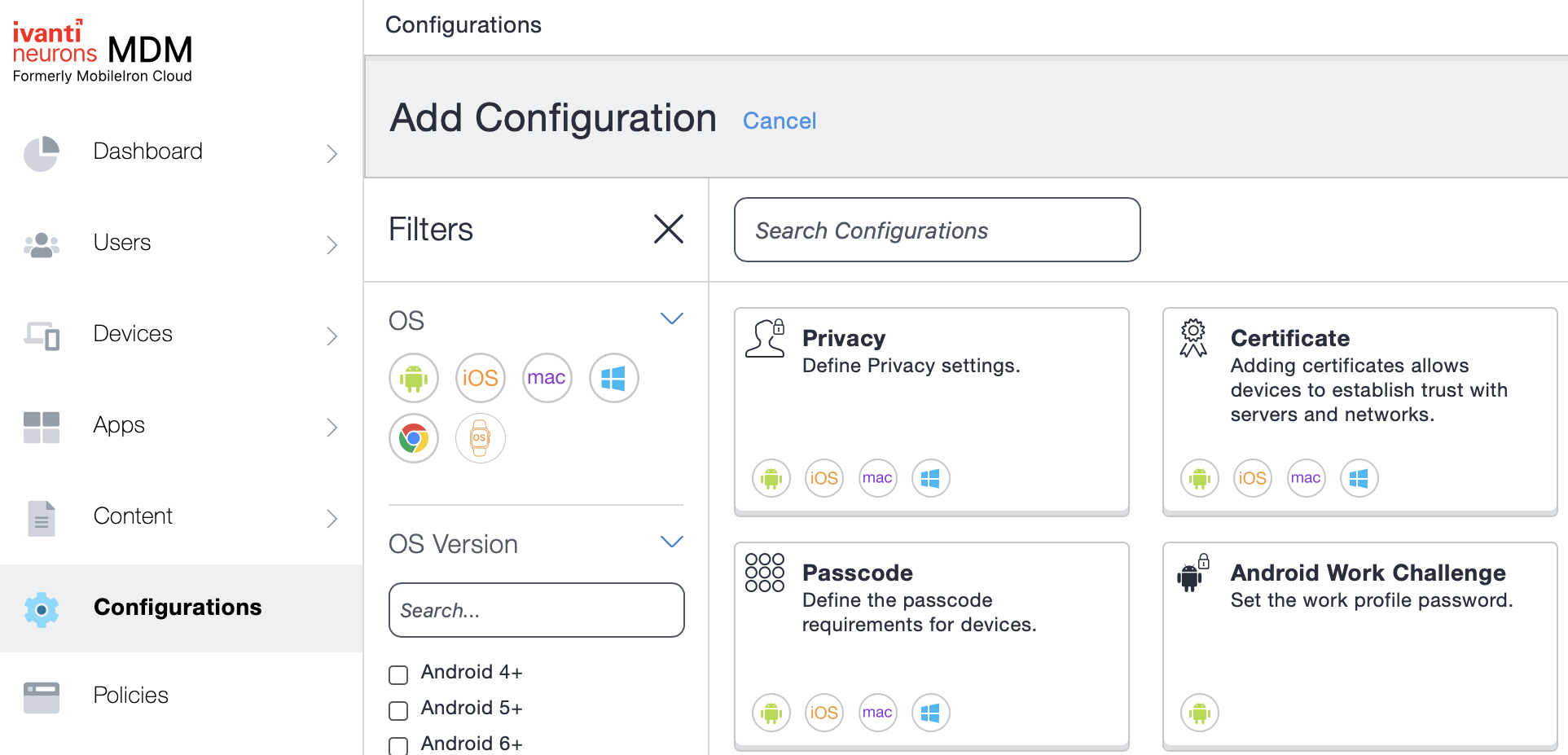This screenshot has height=755, width=1568.
Task: Select the iOS filter icon under OS
Action: (481, 378)
